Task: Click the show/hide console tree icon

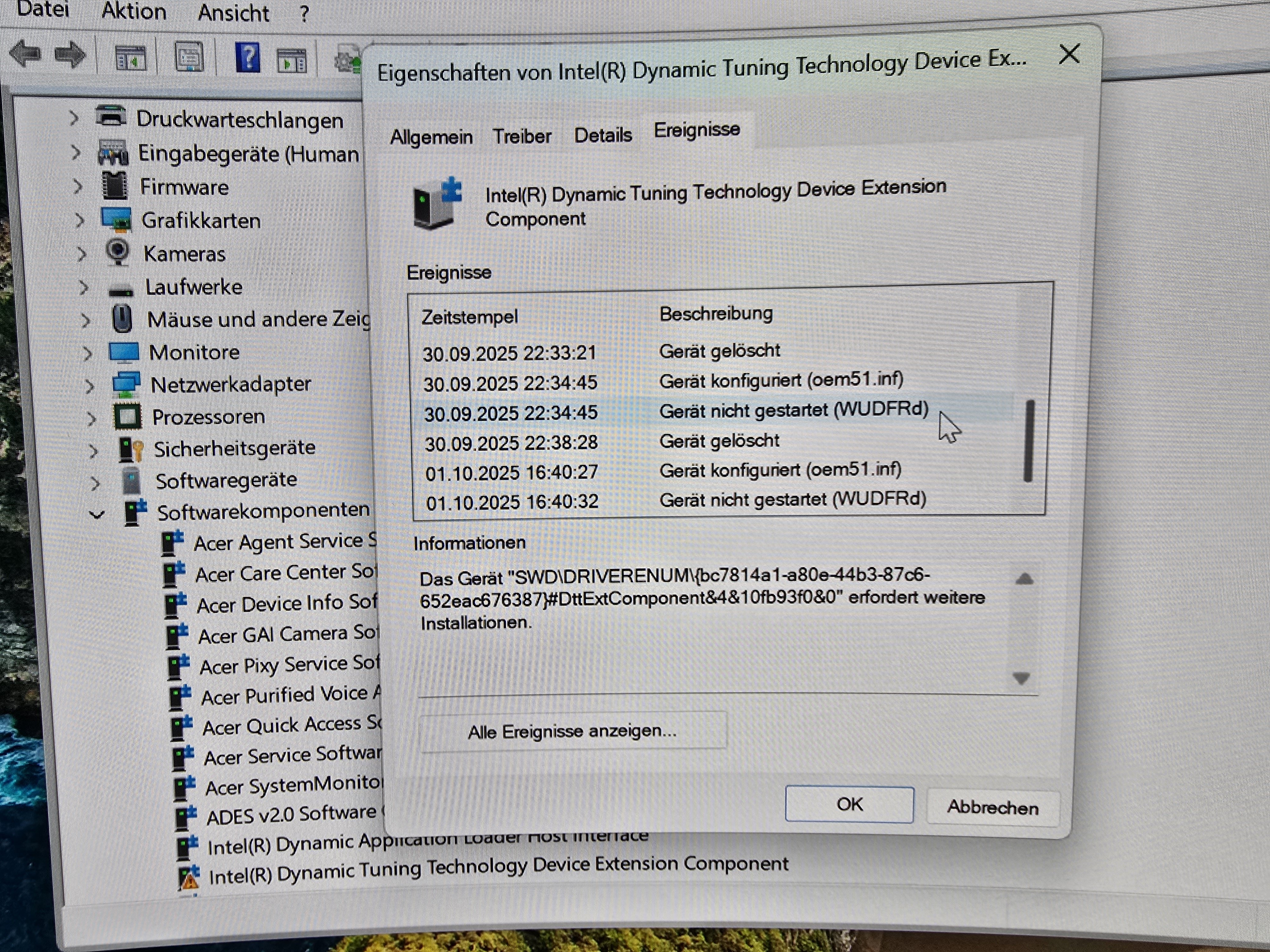Action: [x=131, y=58]
